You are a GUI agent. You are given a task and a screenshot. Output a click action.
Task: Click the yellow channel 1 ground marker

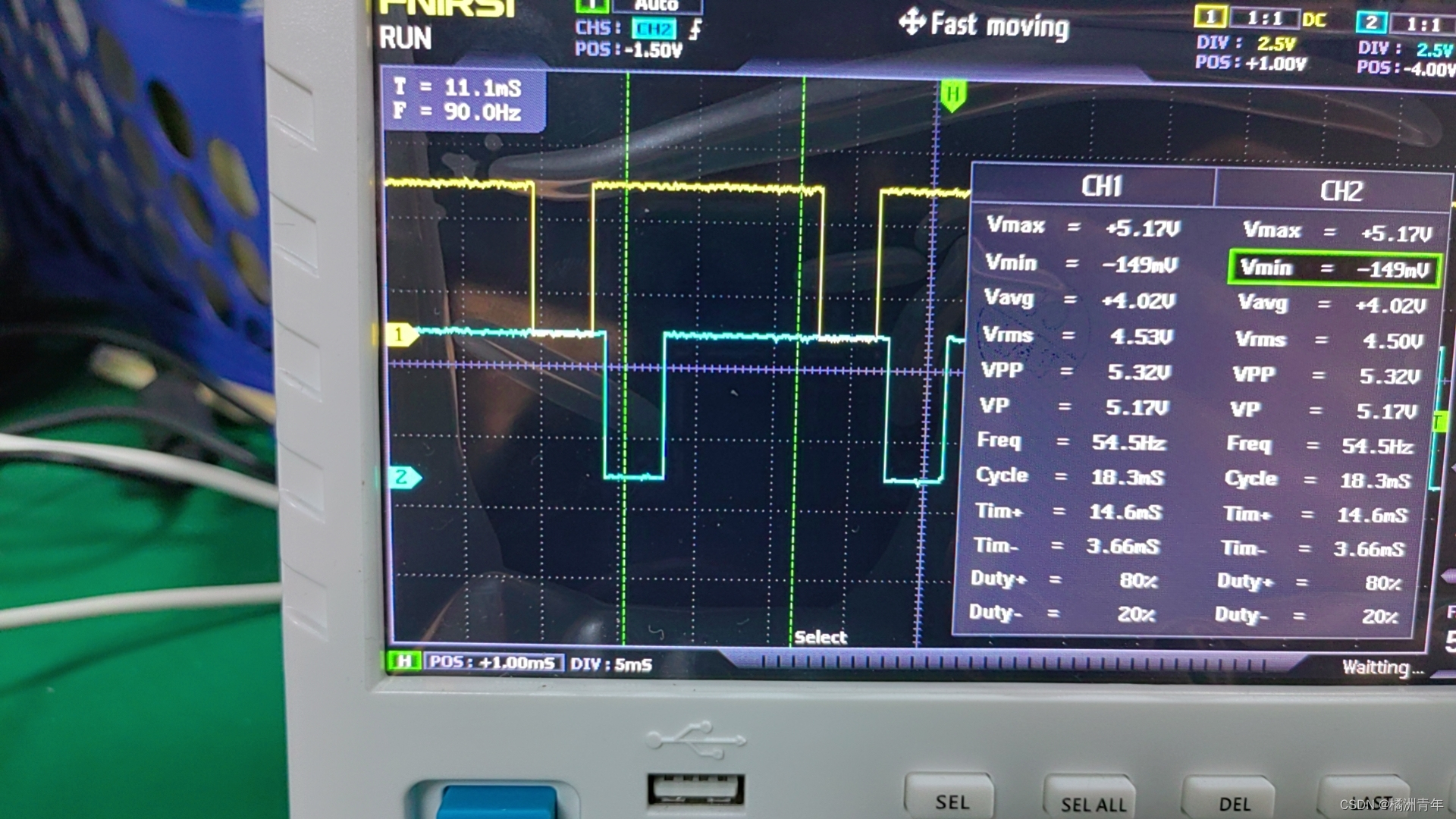400,334
